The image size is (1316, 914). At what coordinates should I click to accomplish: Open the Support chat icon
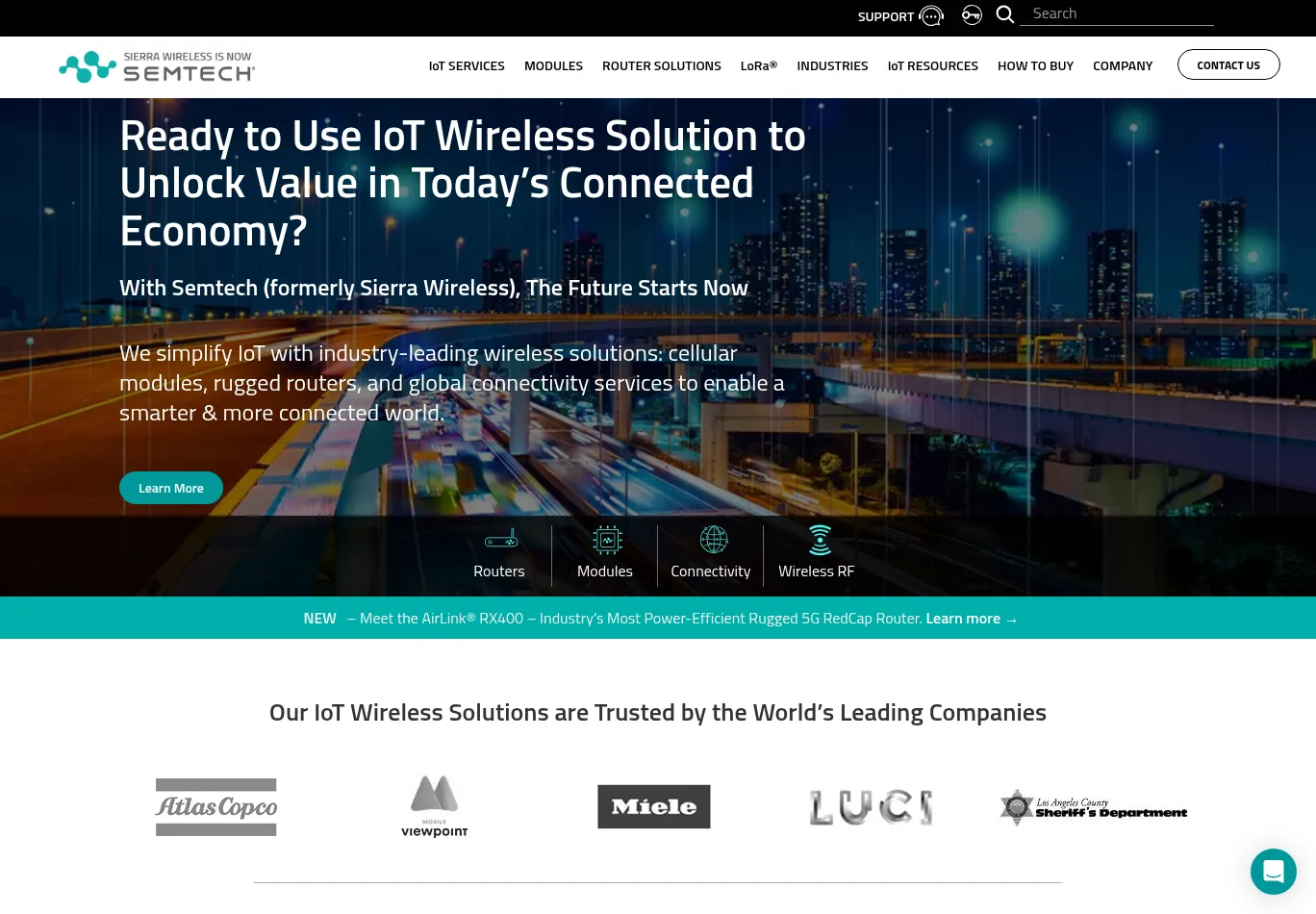929,15
